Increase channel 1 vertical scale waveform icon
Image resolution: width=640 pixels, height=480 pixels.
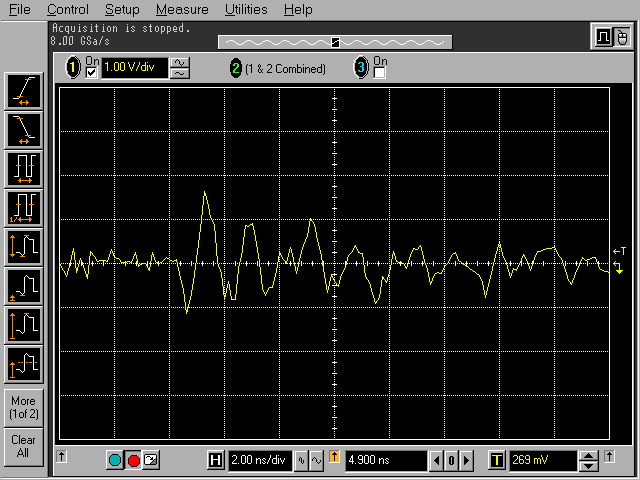pyautogui.click(x=180, y=63)
